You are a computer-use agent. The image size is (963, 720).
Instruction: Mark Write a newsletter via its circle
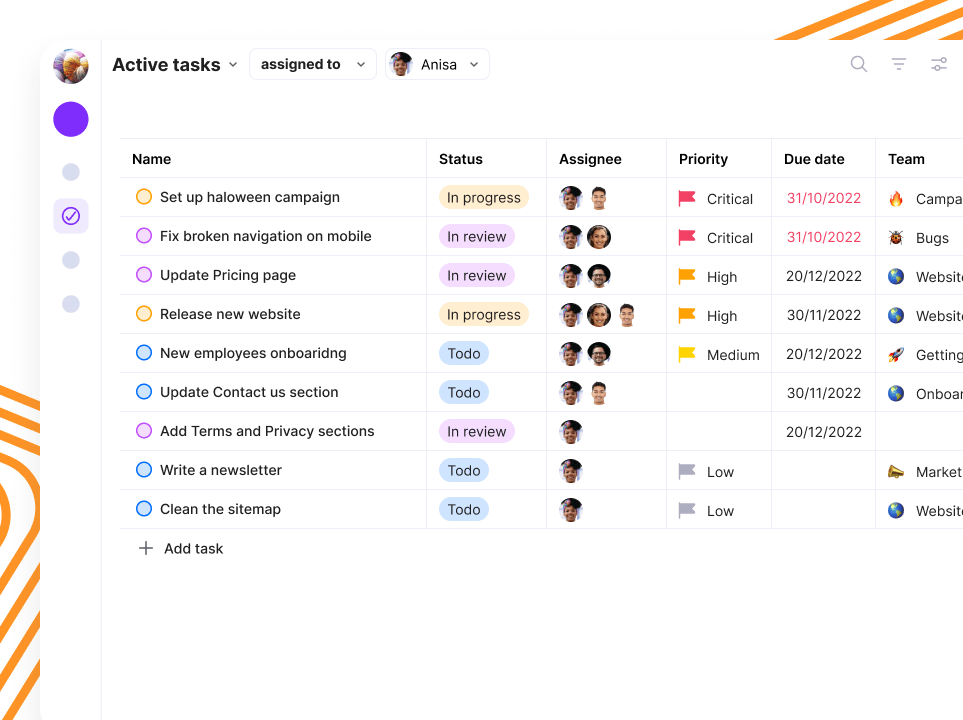point(143,469)
